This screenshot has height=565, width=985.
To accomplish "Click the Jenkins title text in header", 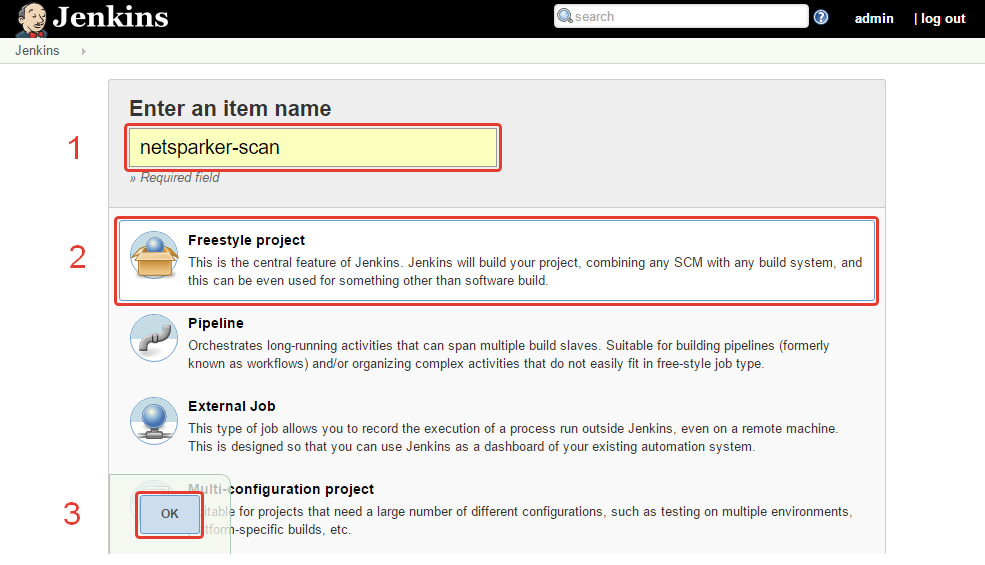I will pos(111,17).
